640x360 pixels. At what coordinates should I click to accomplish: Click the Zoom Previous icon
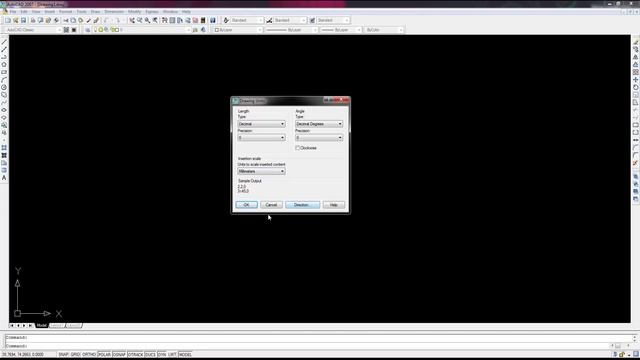[155, 20]
